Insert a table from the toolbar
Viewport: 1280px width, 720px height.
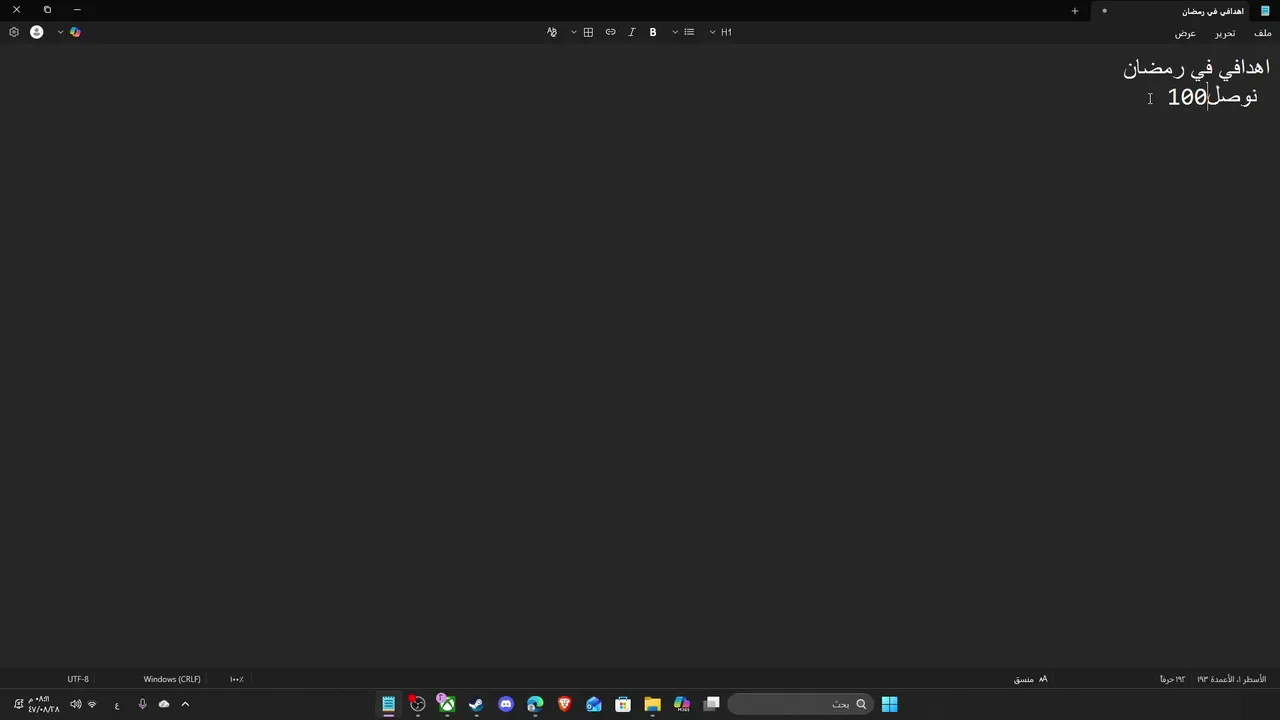pos(588,32)
